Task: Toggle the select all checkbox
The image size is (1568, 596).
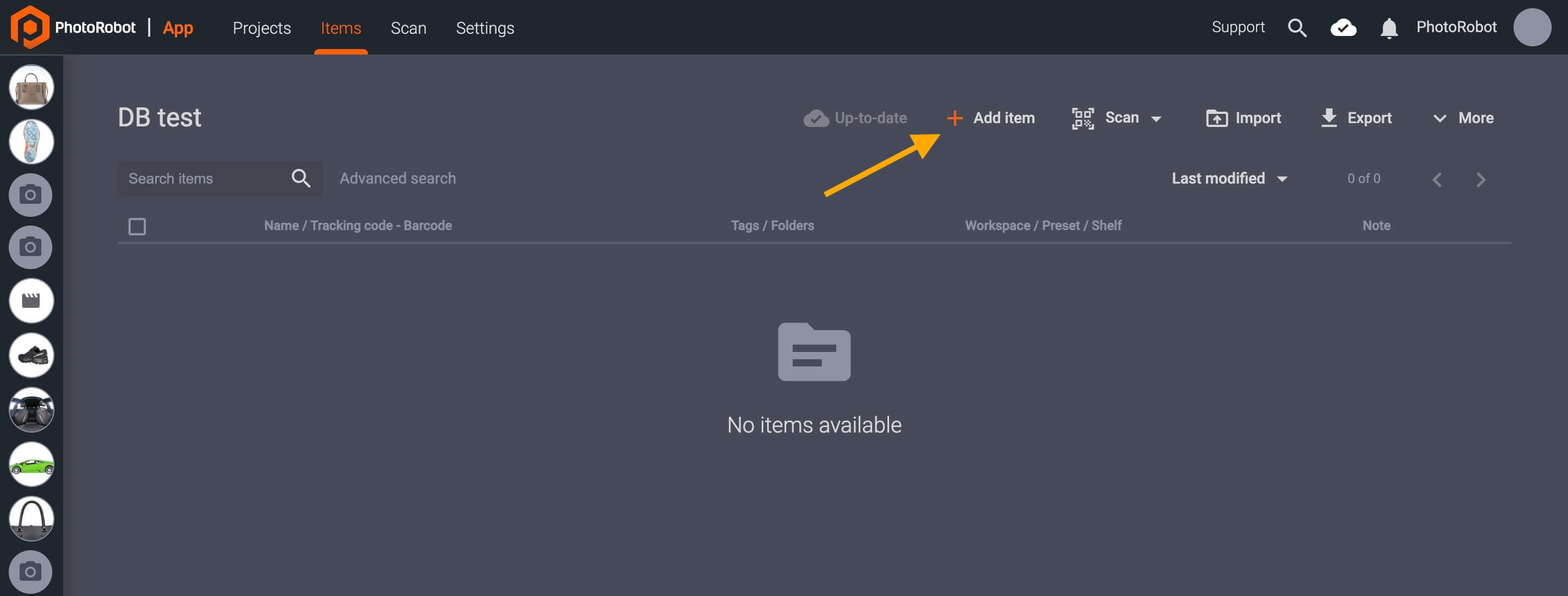Action: [x=137, y=225]
